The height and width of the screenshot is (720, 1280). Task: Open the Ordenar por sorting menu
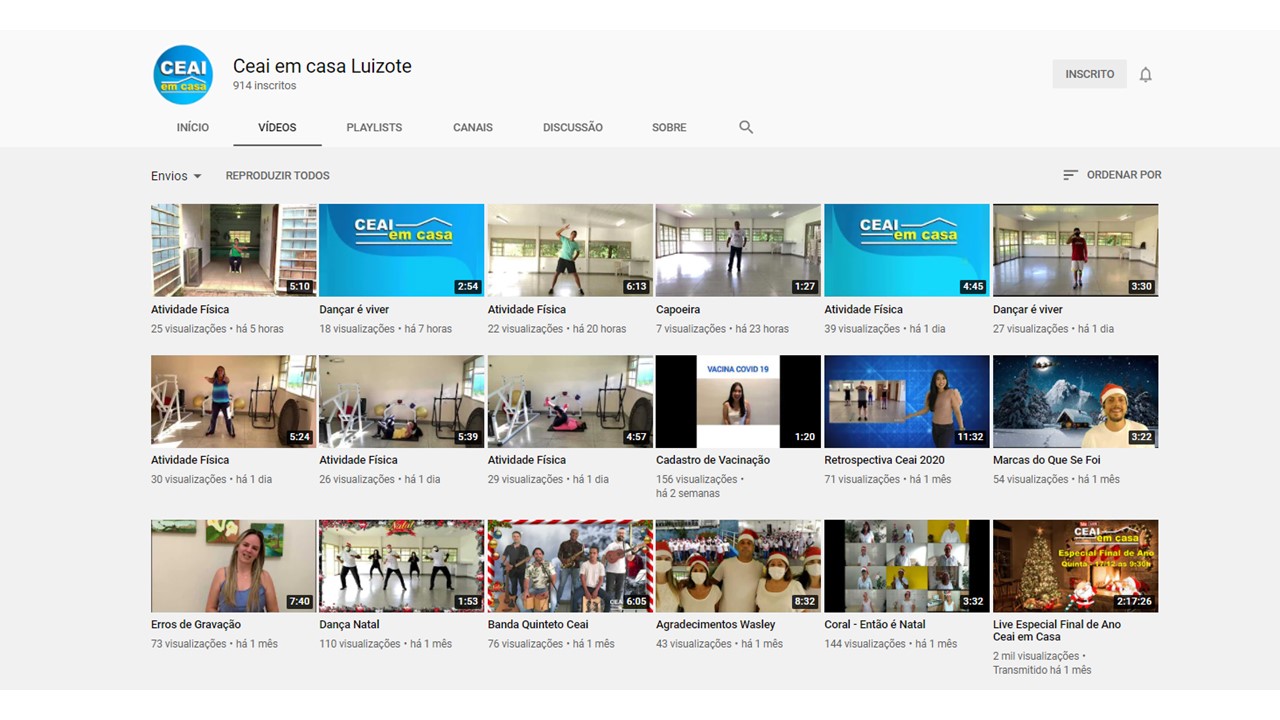[1112, 175]
